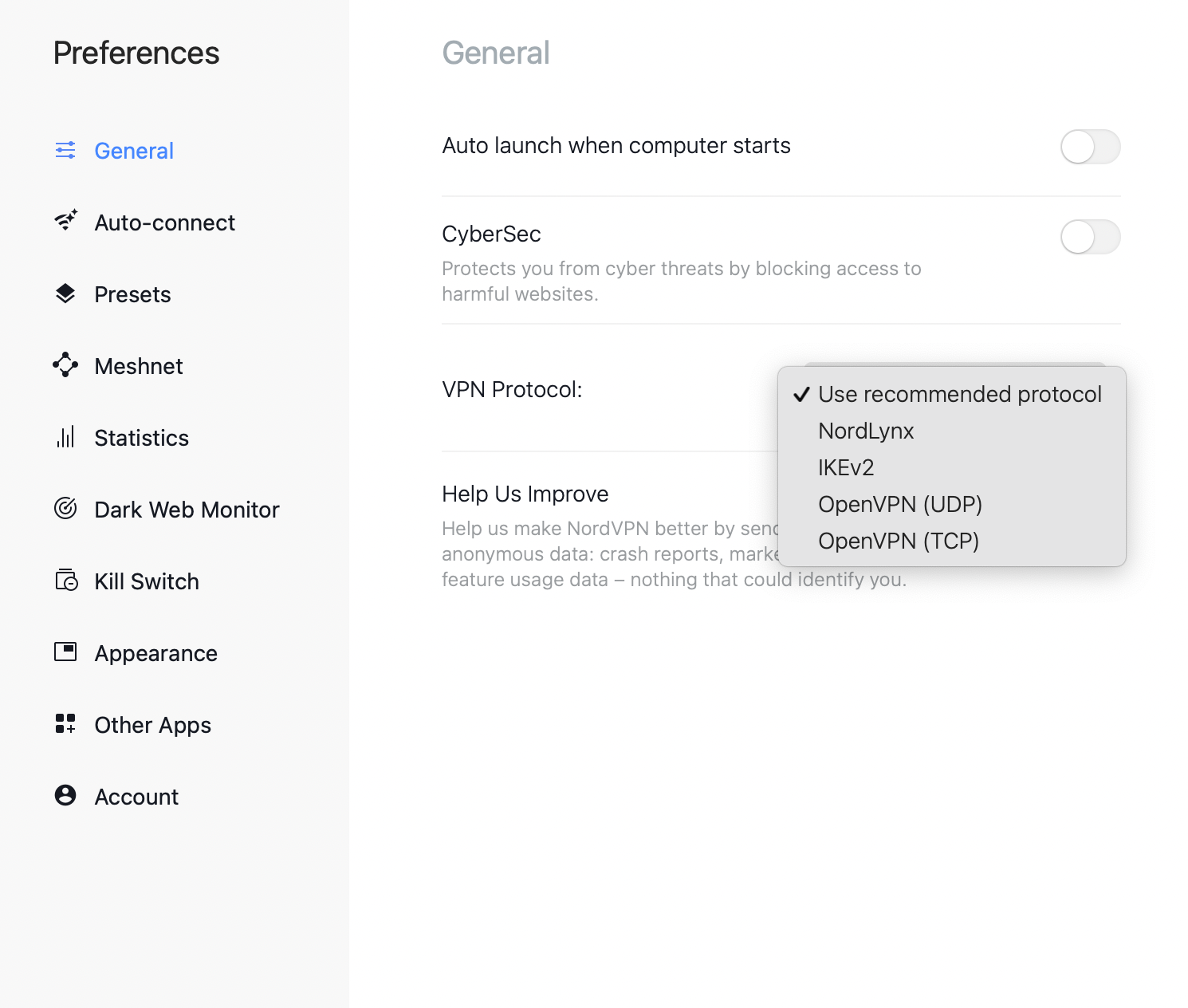The width and height of the screenshot is (1188, 1008).
Task: Choose IKEv2 protocol option
Action: click(846, 468)
